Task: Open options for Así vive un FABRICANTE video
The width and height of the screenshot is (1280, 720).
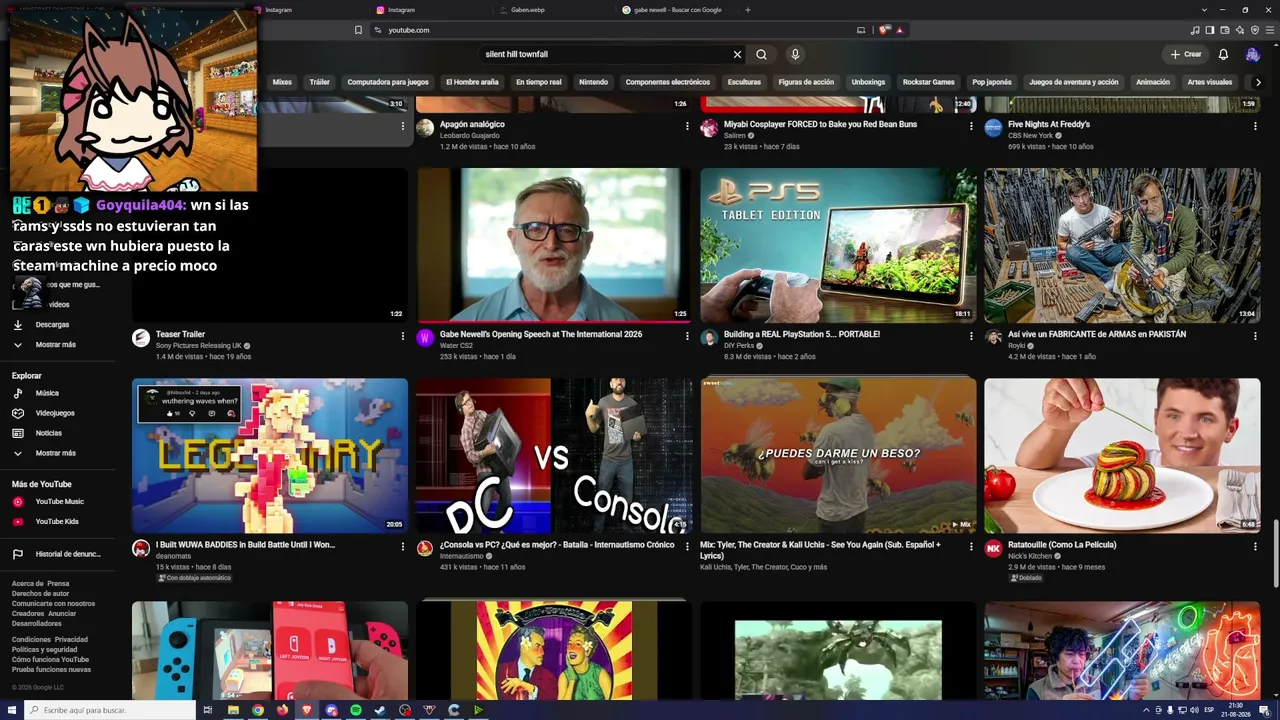Action: point(1255,336)
